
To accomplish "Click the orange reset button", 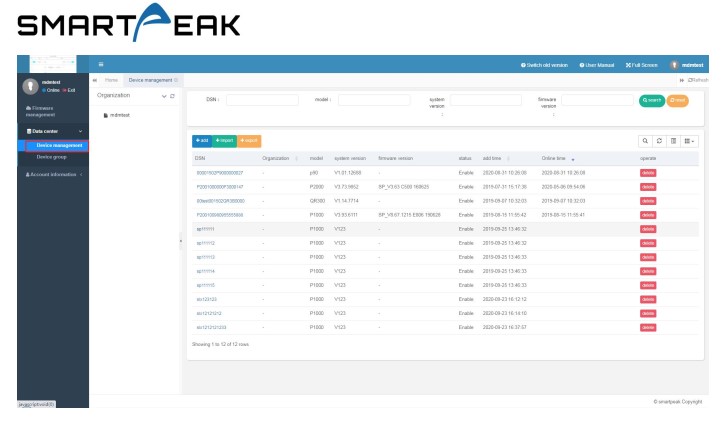I will 677,100.
